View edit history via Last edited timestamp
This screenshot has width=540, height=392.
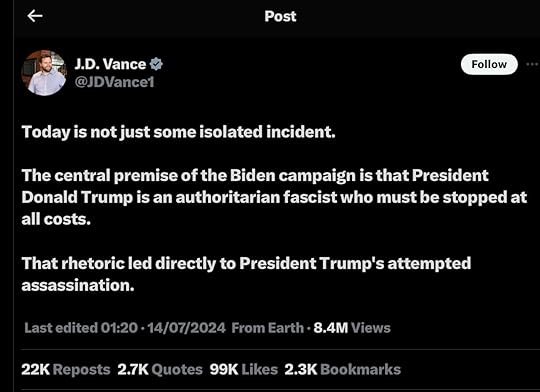click(x=81, y=328)
